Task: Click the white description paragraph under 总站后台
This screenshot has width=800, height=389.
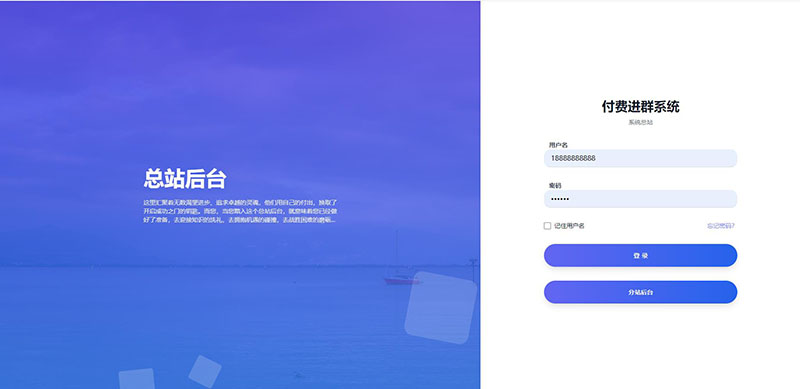Action: (240, 211)
